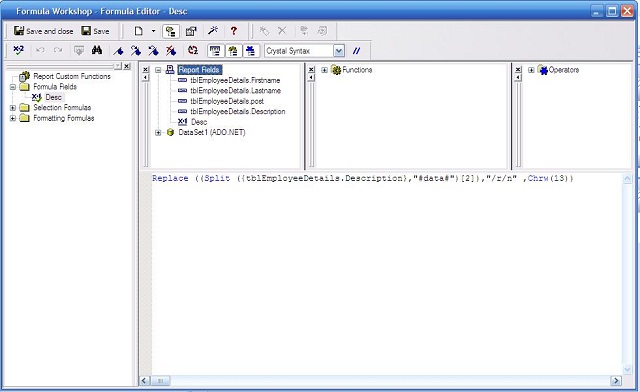This screenshot has height=392, width=640.
Task: Click the horizontal scrollbar right arrow
Action: (x=616, y=381)
